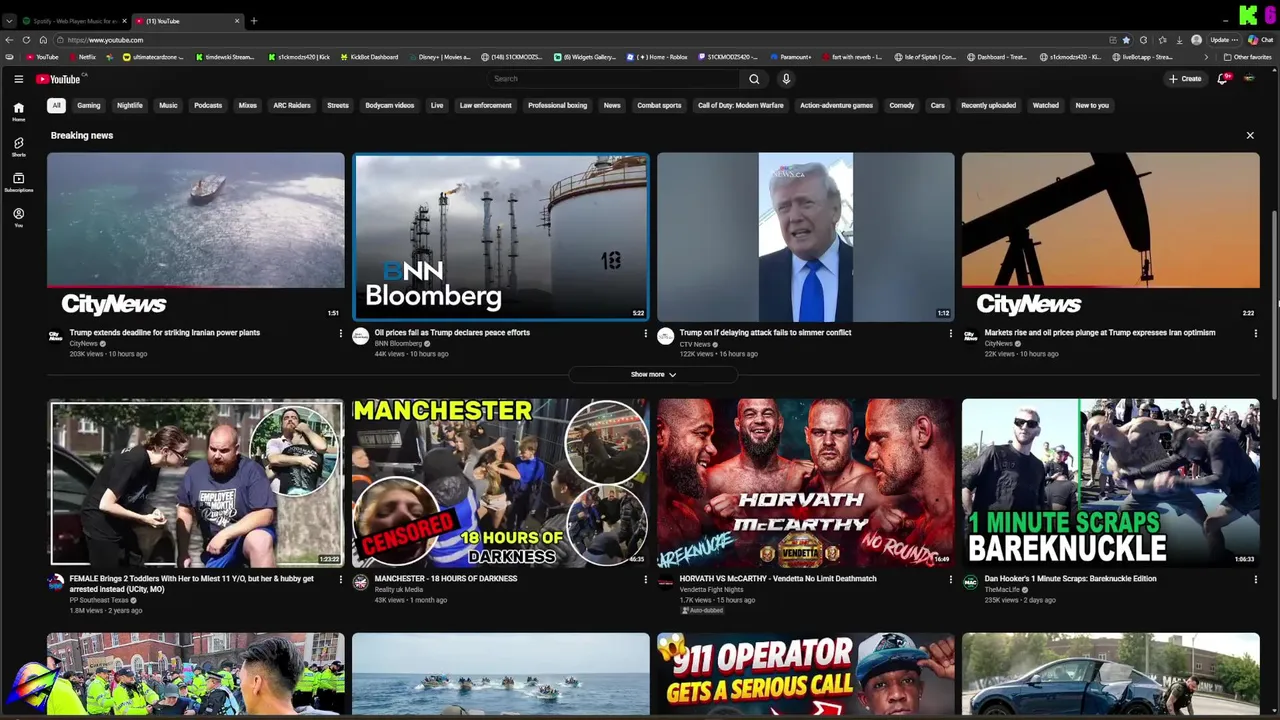Start voice search with the microphone icon

pos(786,79)
